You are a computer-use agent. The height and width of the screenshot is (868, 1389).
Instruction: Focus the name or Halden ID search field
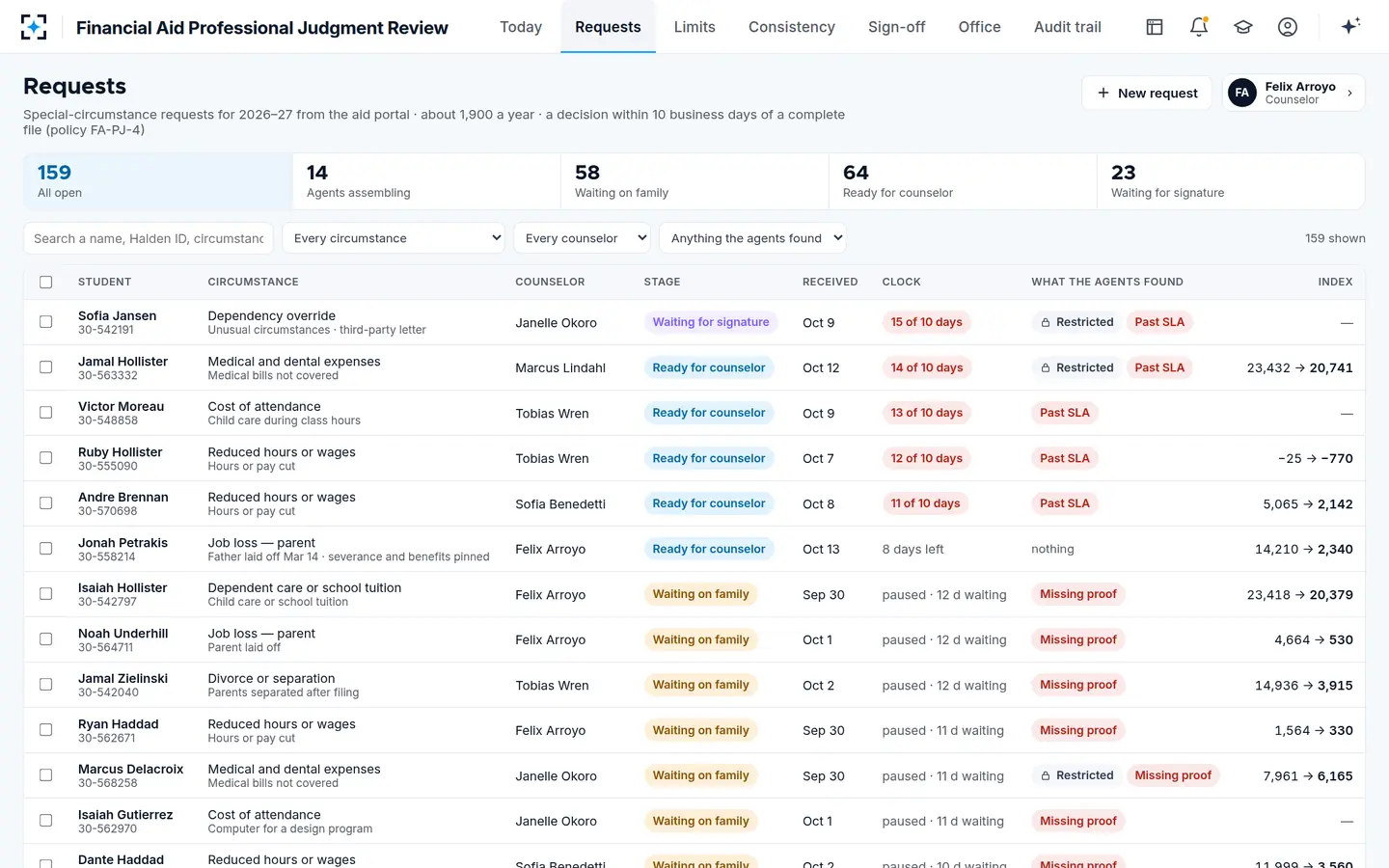149,238
